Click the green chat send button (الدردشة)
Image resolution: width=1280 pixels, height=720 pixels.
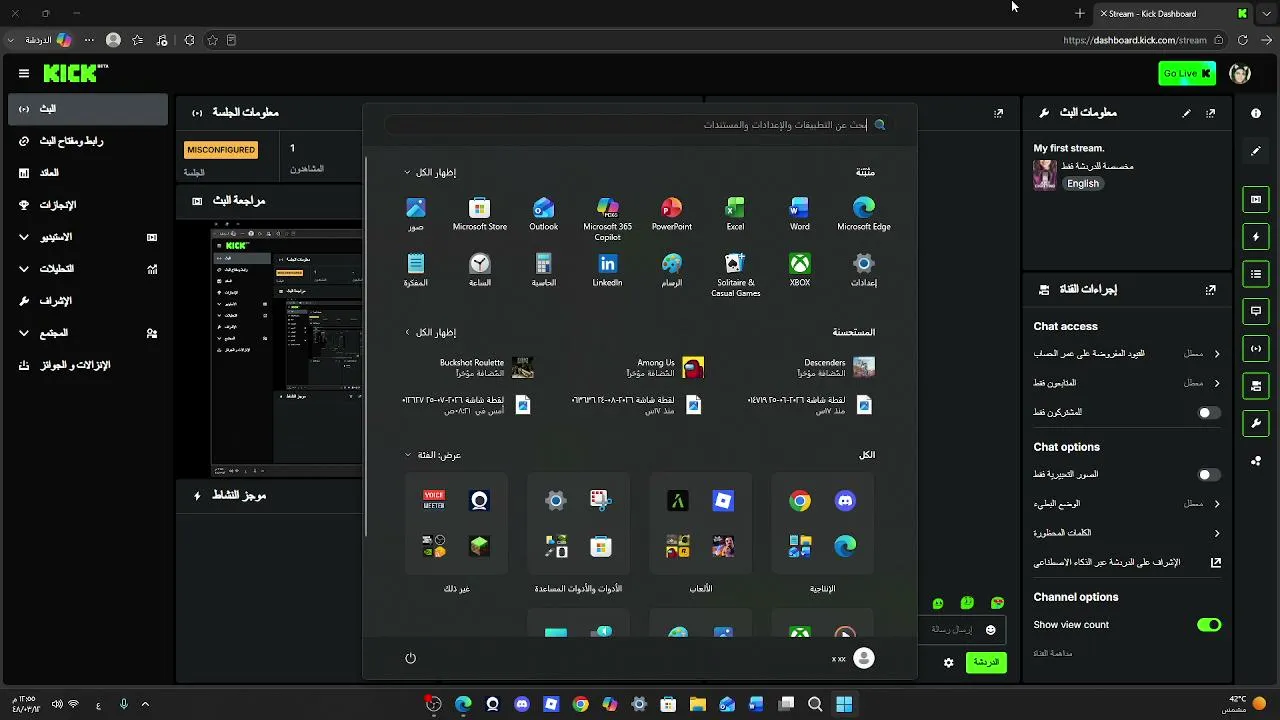(986, 662)
